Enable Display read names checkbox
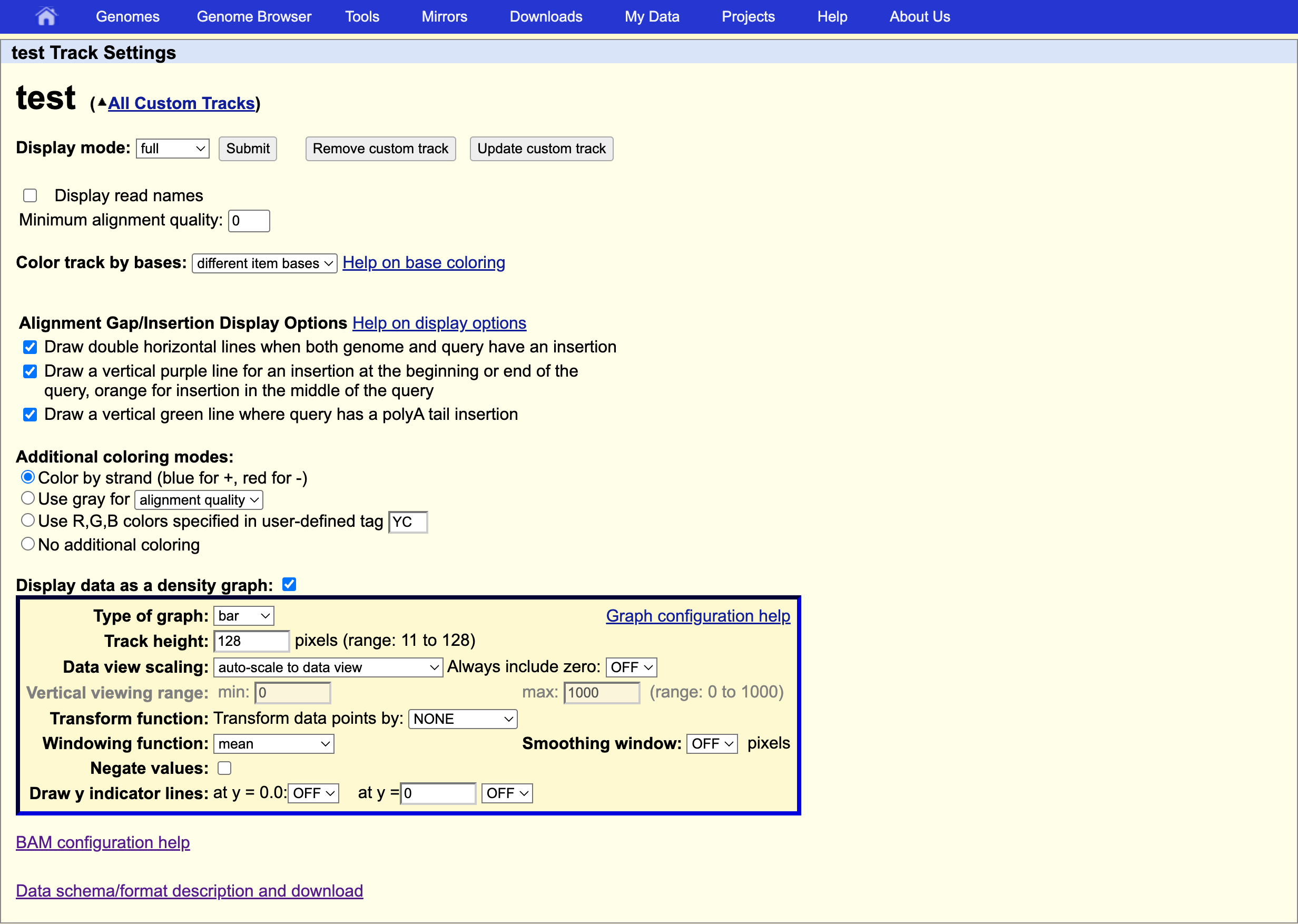The width and height of the screenshot is (1298, 924). 30,196
